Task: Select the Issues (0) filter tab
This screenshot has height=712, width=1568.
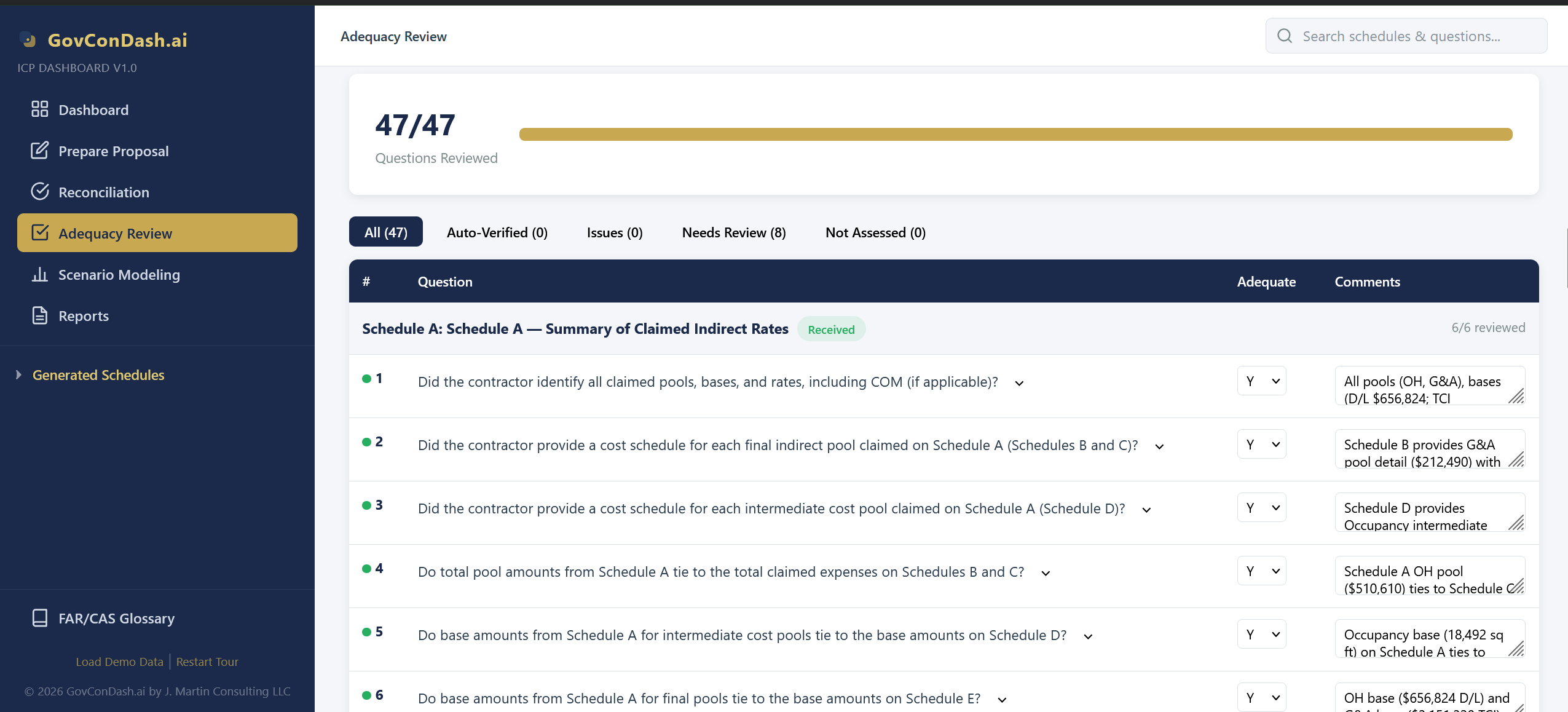Action: 615,232
